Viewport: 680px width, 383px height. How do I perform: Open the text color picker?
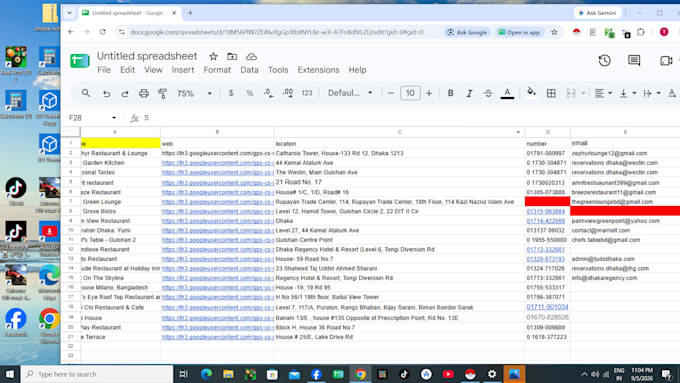pos(507,93)
